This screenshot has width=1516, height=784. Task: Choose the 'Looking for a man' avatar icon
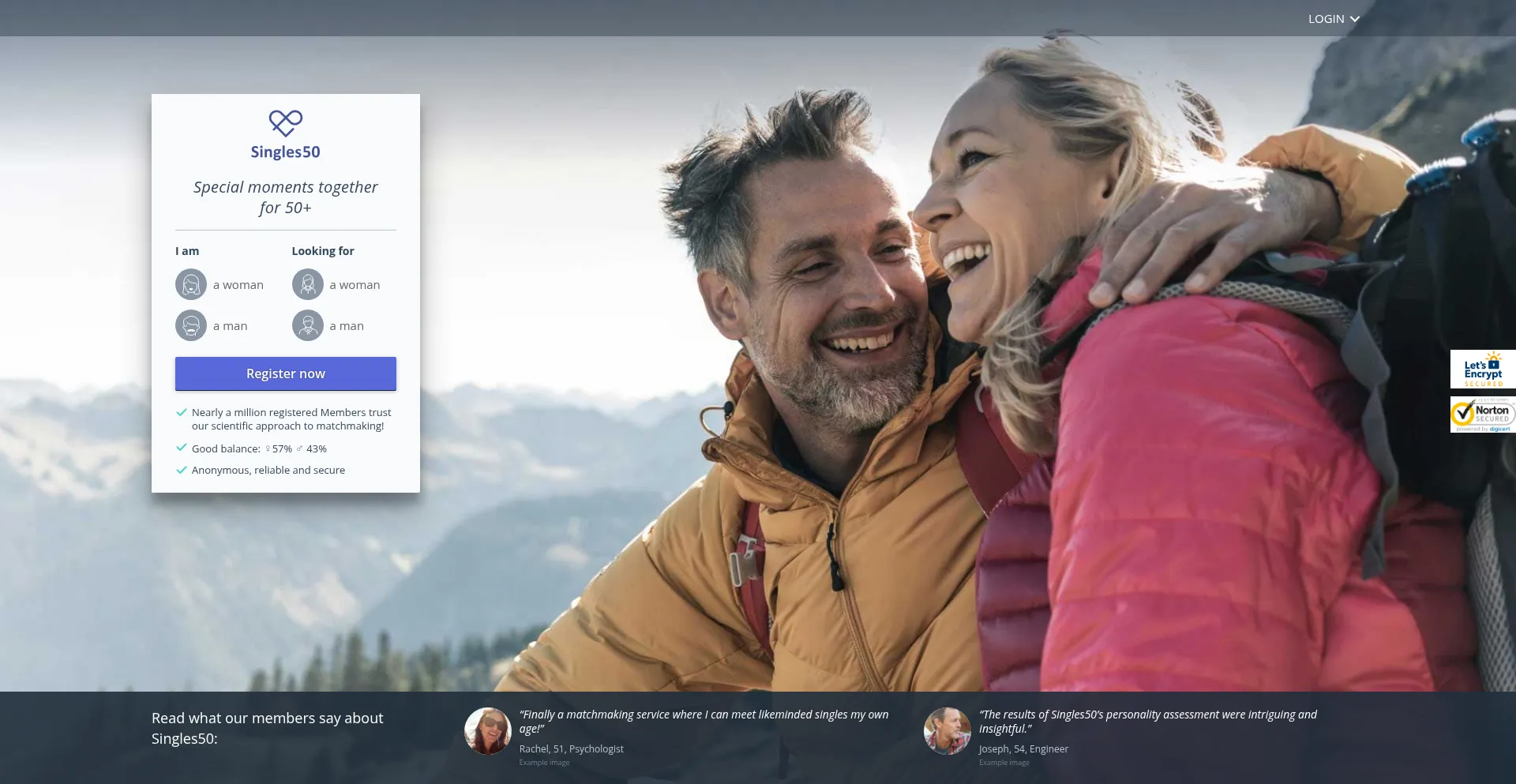tap(308, 326)
